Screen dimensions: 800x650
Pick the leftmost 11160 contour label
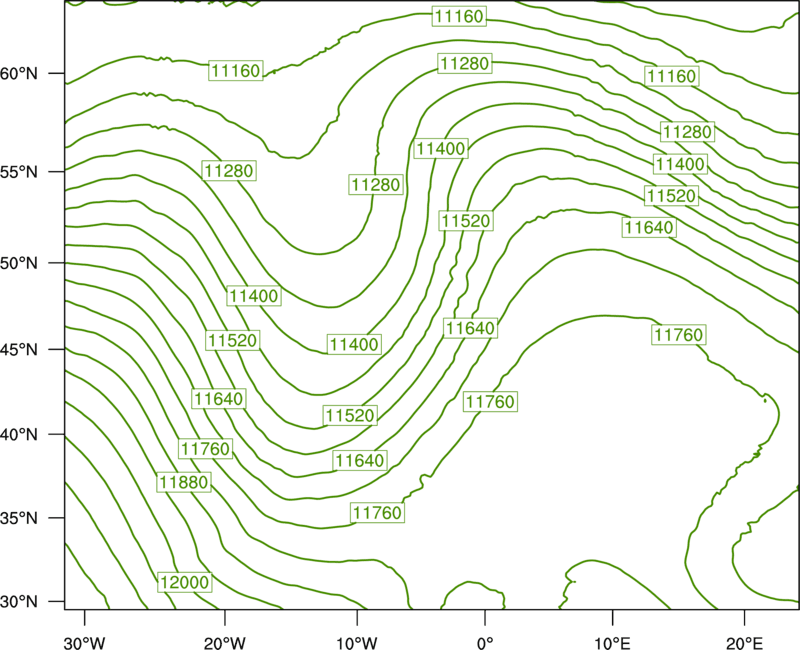[x=236, y=70]
